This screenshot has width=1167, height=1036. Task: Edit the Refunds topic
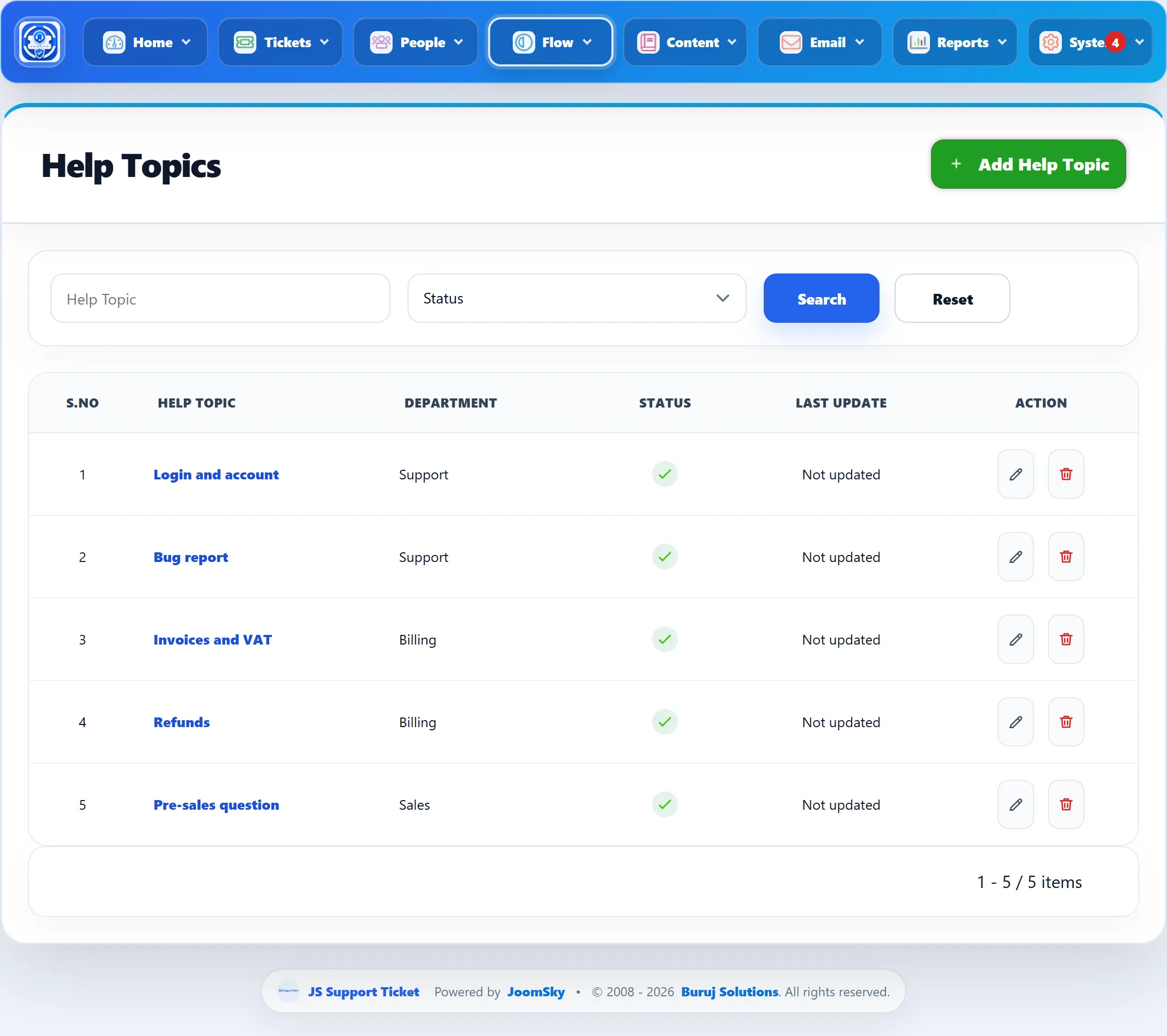pyautogui.click(x=1015, y=722)
